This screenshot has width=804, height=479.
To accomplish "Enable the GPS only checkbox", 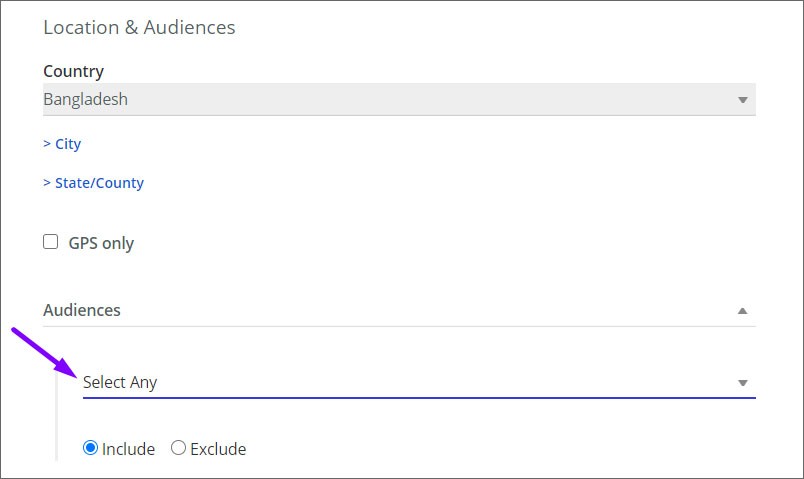I will coord(50,242).
